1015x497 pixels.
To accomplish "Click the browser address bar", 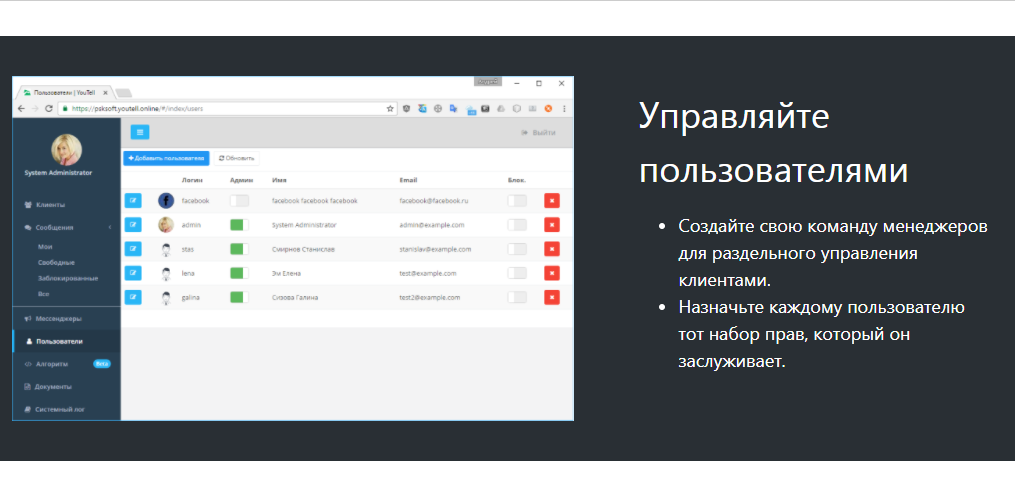I will pos(227,109).
